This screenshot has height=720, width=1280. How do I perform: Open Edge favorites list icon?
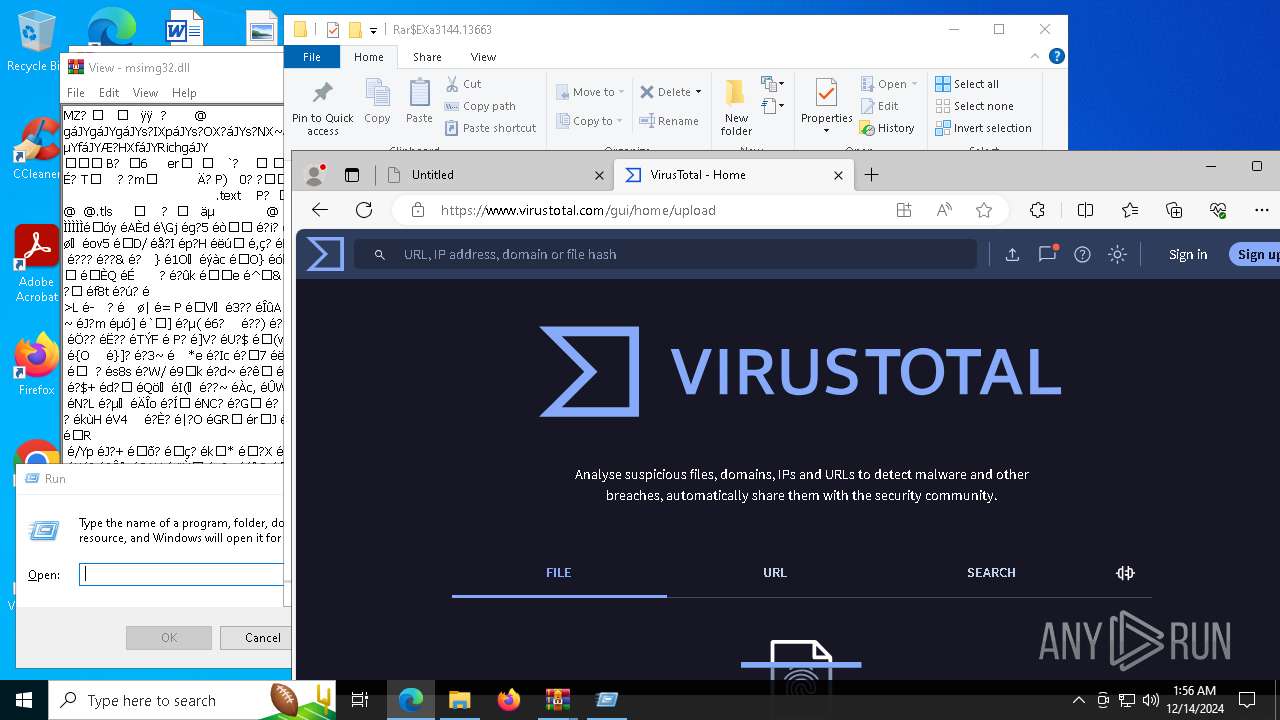coord(1130,210)
